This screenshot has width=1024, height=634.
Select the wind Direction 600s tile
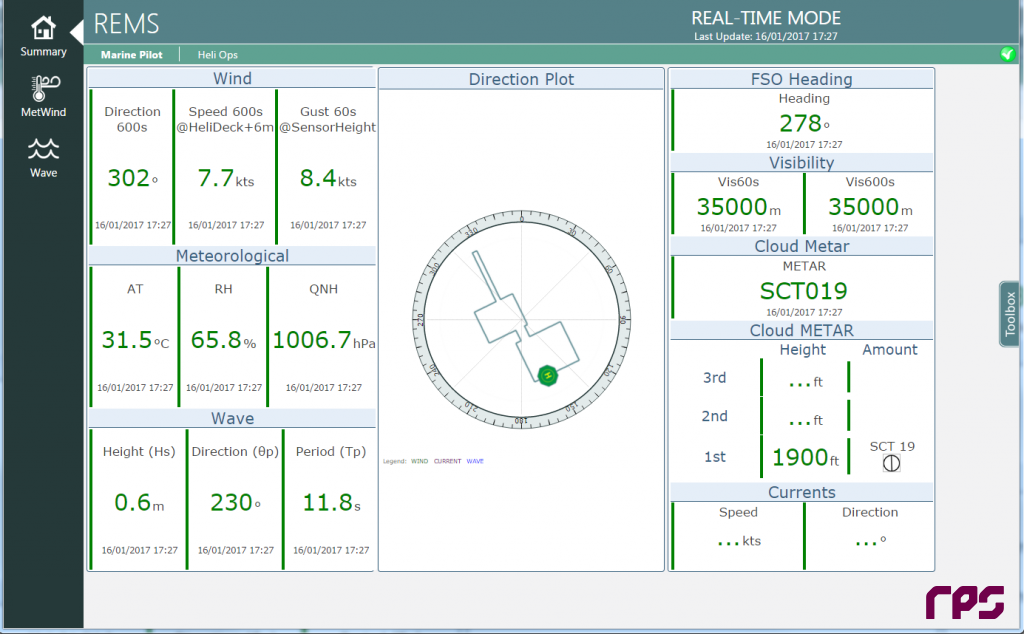pos(132,165)
